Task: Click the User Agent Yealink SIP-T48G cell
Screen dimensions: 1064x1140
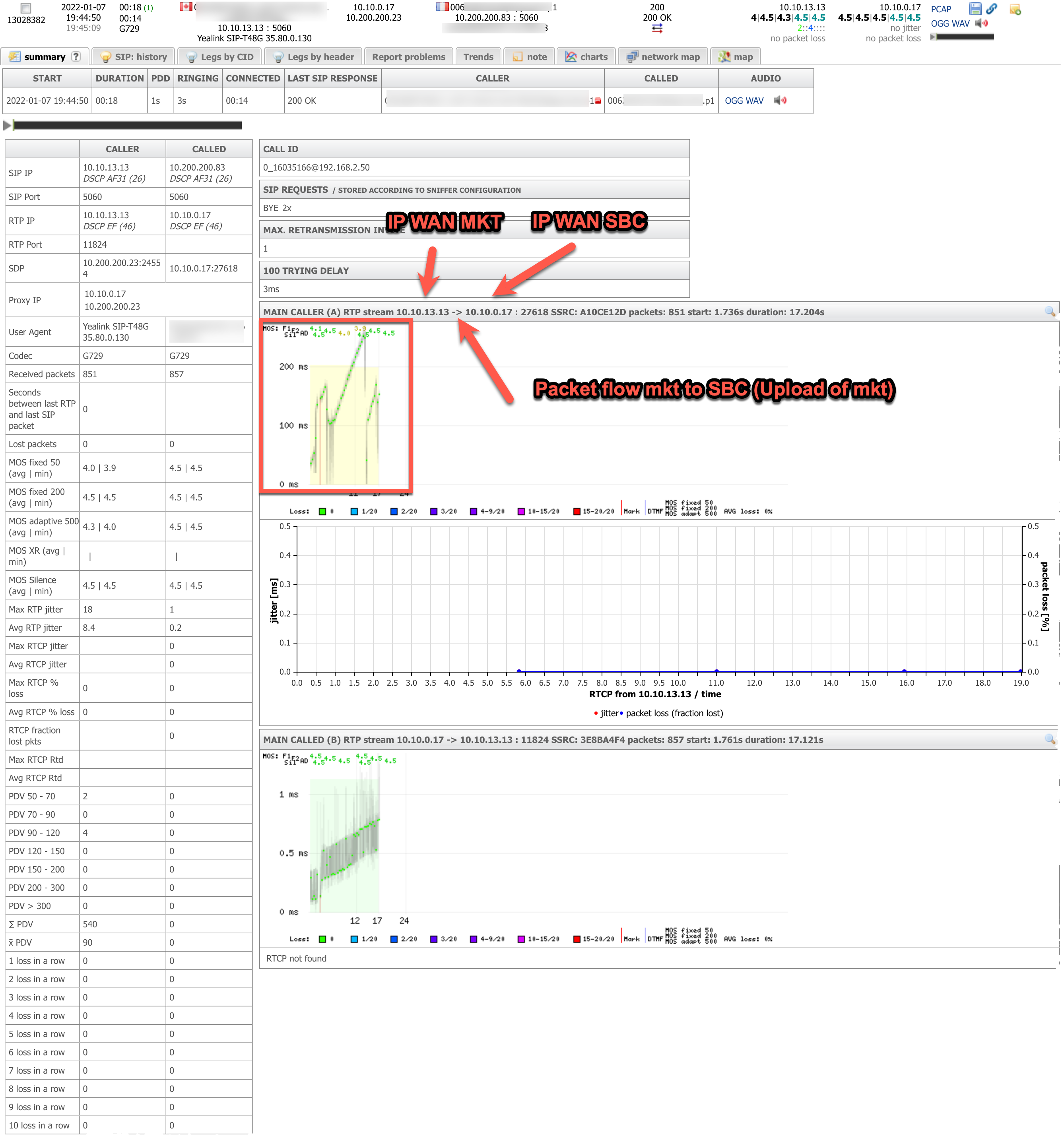Action: pos(123,333)
